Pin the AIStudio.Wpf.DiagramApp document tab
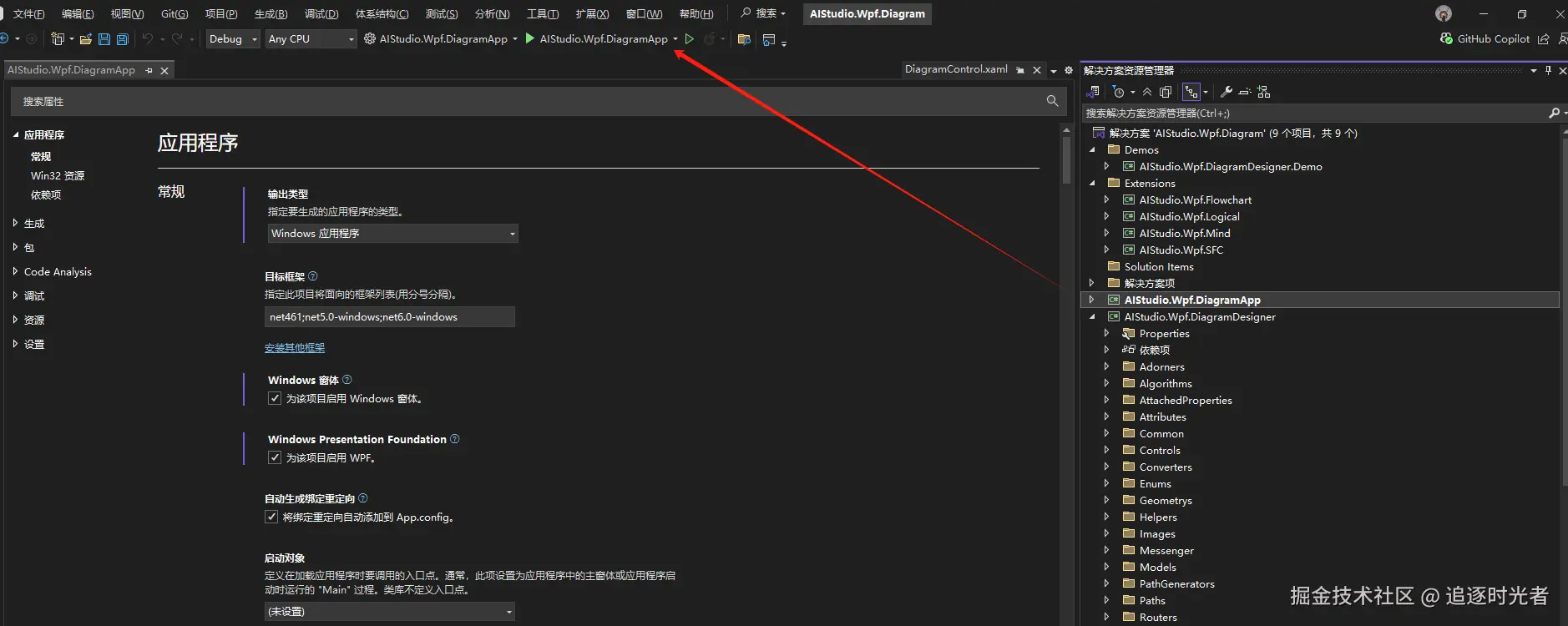The width and height of the screenshot is (1568, 626). [x=149, y=71]
